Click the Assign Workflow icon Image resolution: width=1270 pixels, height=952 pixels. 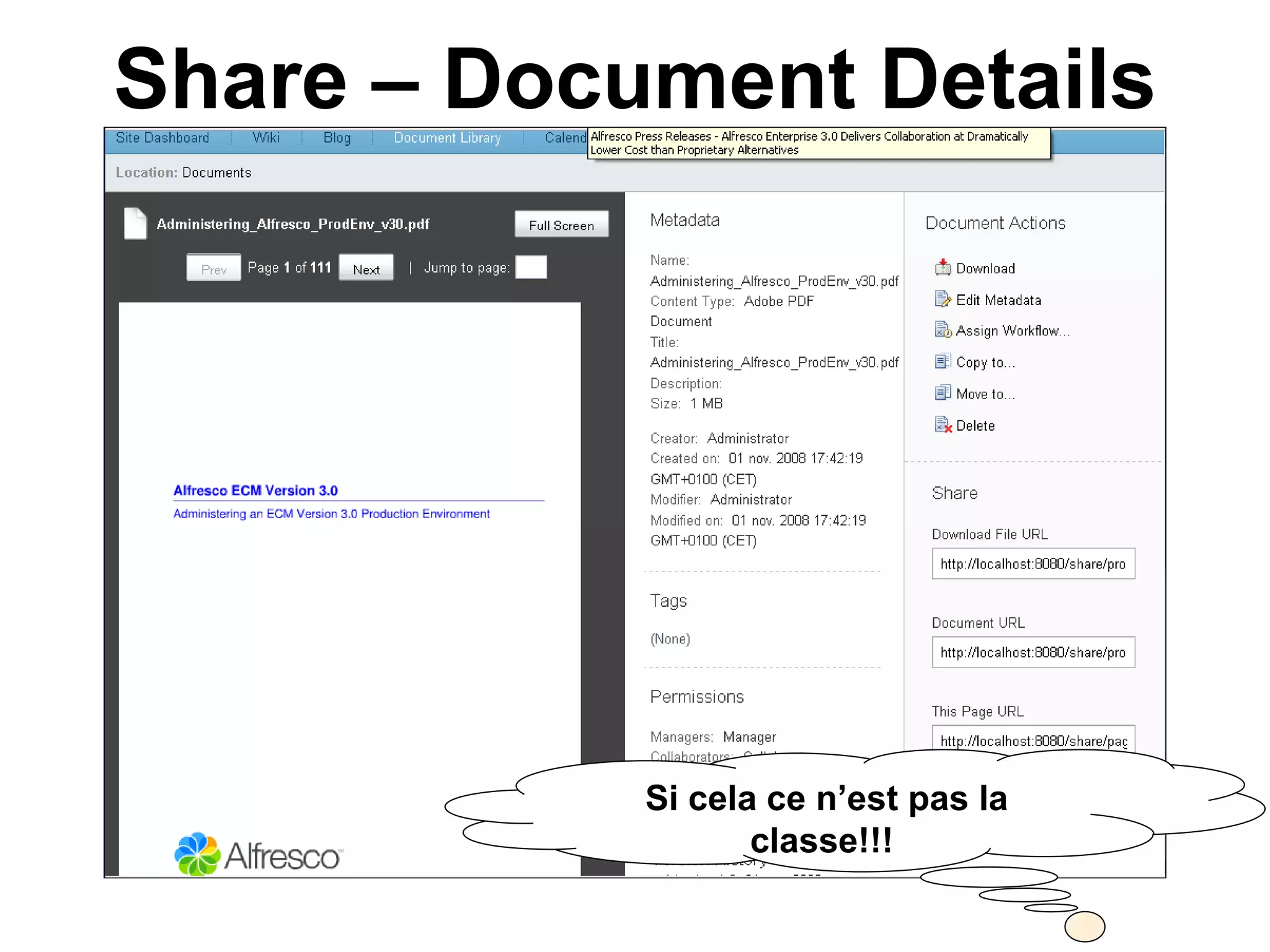click(x=943, y=330)
